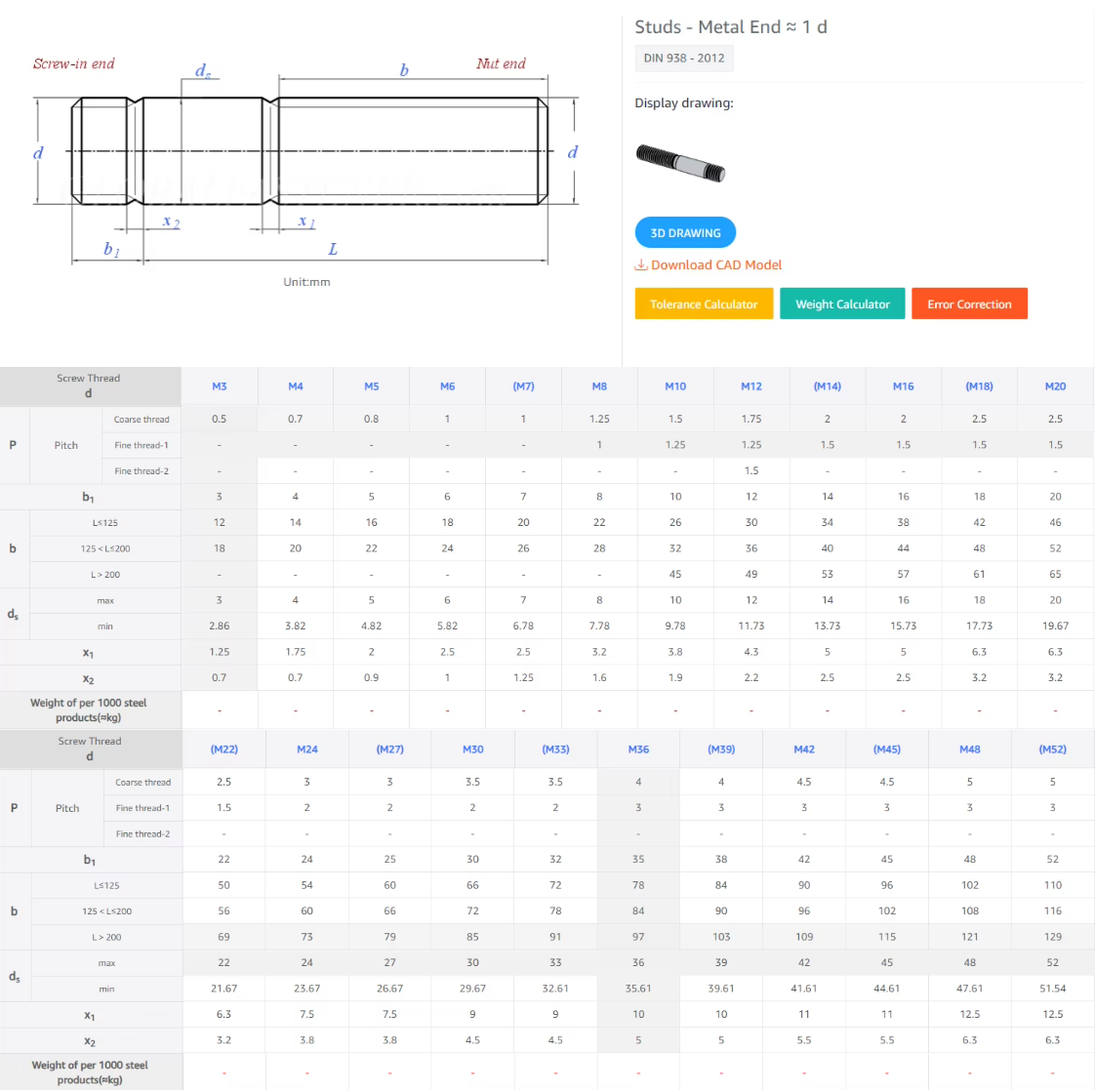This screenshot has height=1092, width=1095.
Task: Select the (M14) thread column header
Action: [x=828, y=386]
